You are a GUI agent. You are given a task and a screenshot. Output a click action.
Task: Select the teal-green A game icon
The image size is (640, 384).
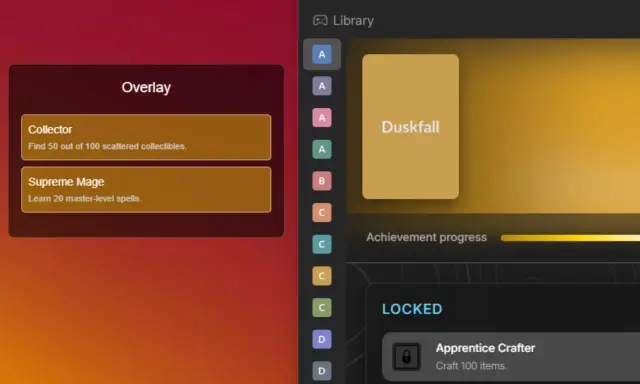click(322, 149)
